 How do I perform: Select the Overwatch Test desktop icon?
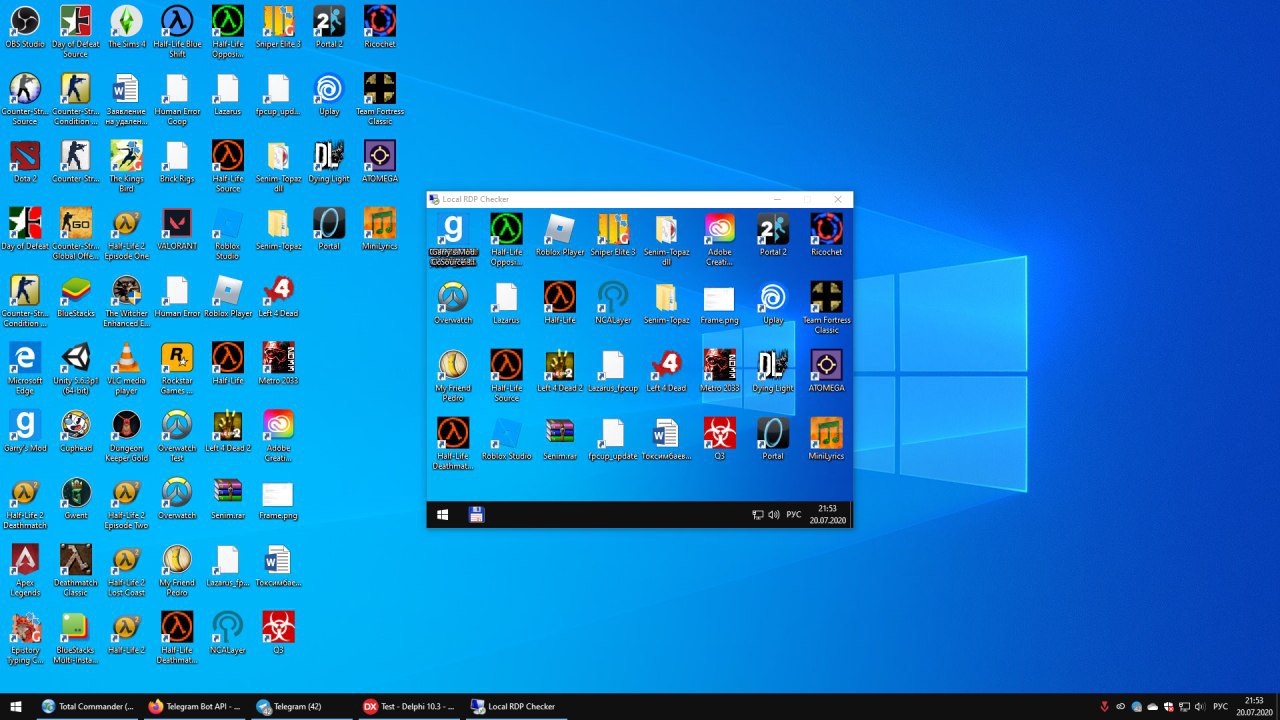pos(177,435)
